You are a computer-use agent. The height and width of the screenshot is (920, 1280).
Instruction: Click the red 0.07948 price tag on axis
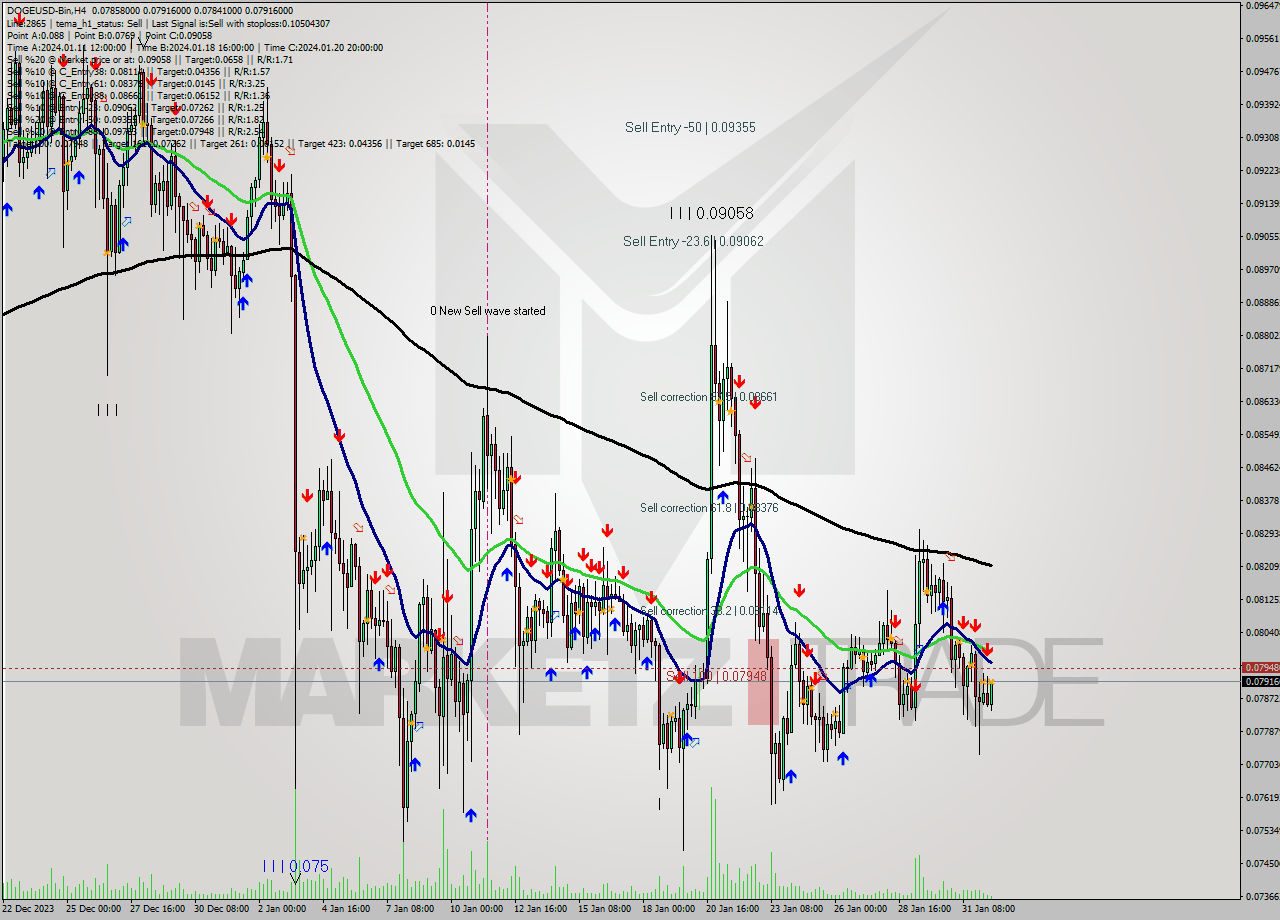point(1260,667)
